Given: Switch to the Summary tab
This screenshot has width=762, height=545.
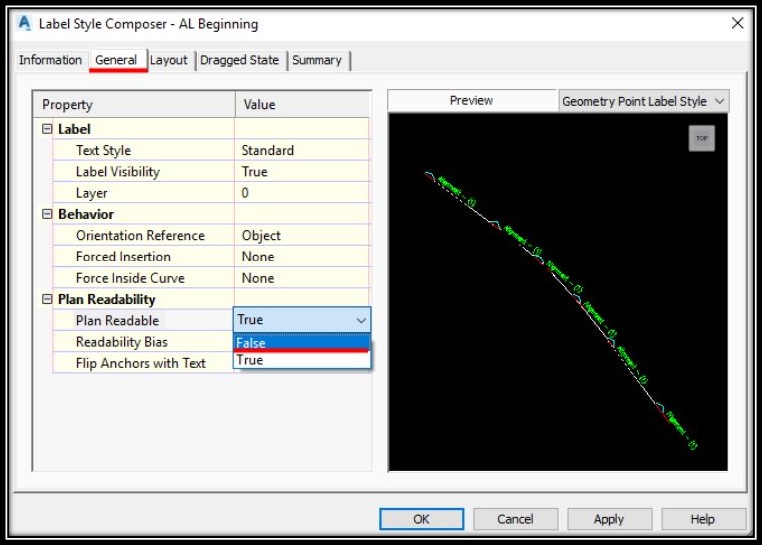Looking at the screenshot, I should coord(317,60).
